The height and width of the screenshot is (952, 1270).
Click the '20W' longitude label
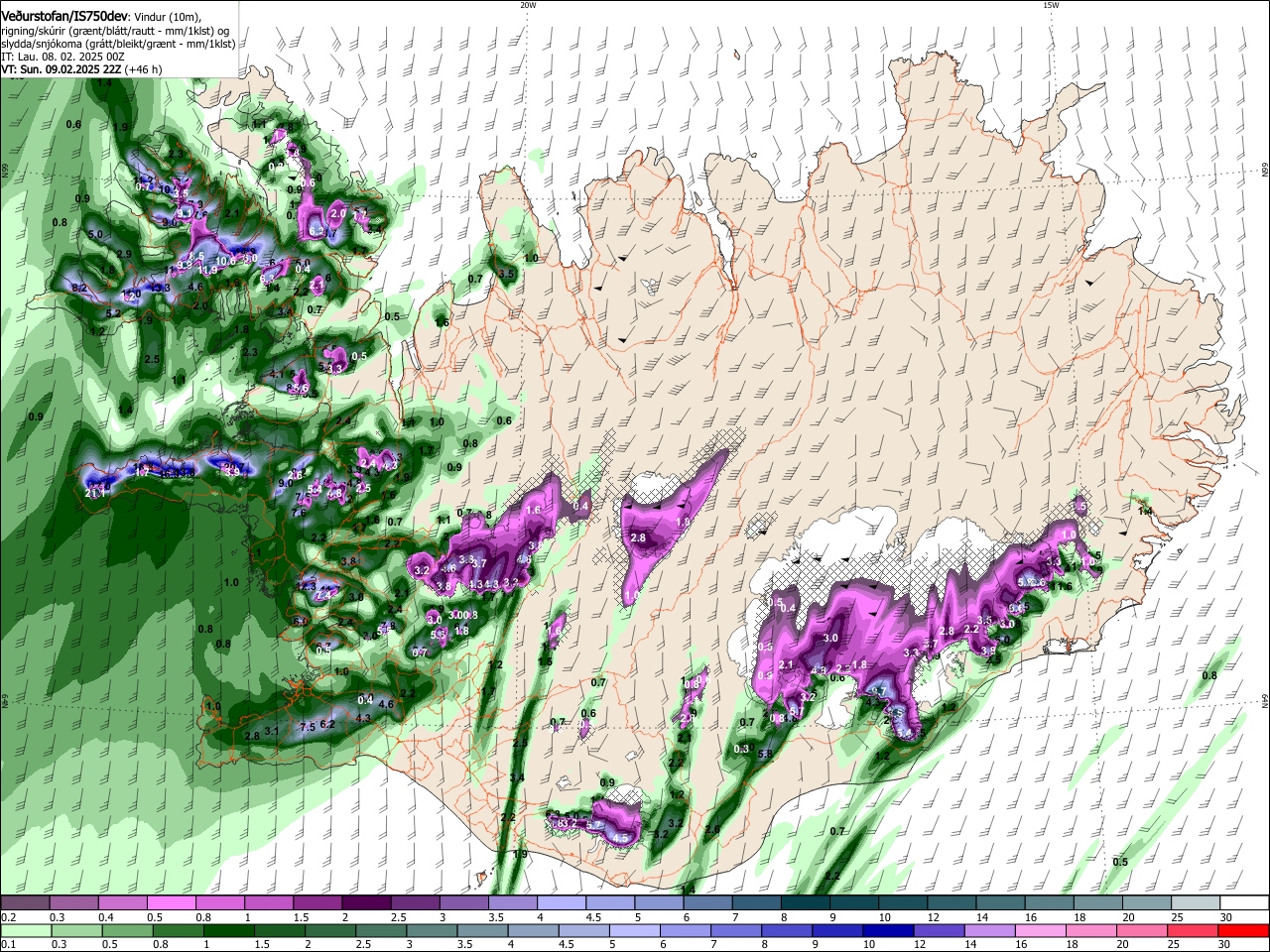(x=528, y=5)
